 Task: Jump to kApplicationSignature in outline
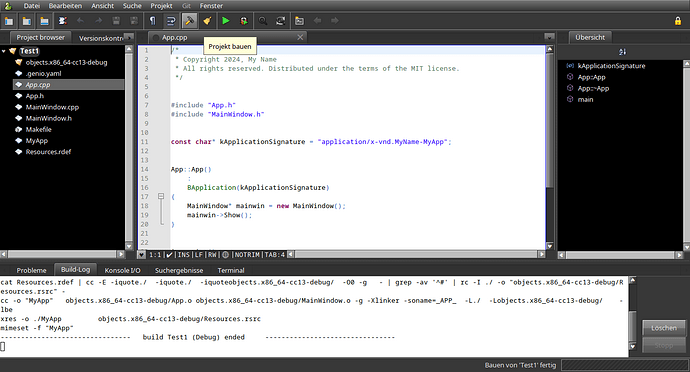611,66
